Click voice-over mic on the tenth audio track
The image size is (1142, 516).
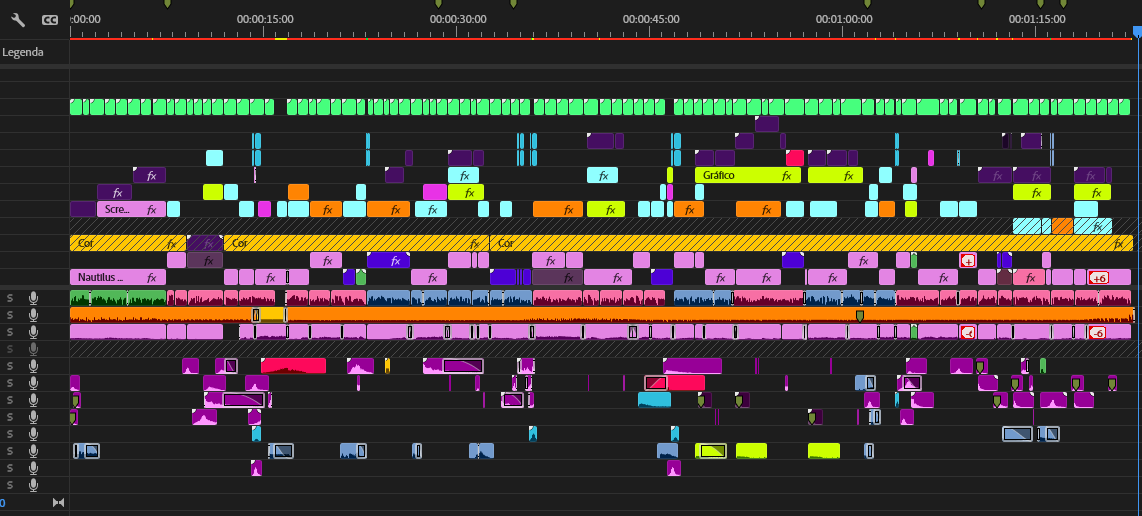pos(33,450)
